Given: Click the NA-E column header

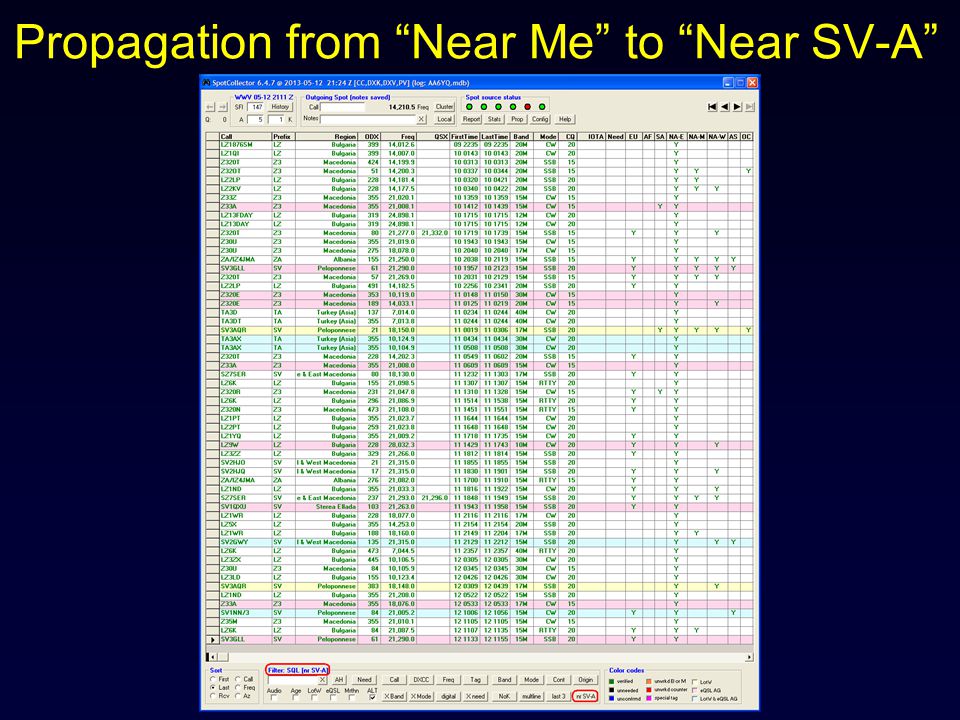Looking at the screenshot, I should [x=677, y=137].
